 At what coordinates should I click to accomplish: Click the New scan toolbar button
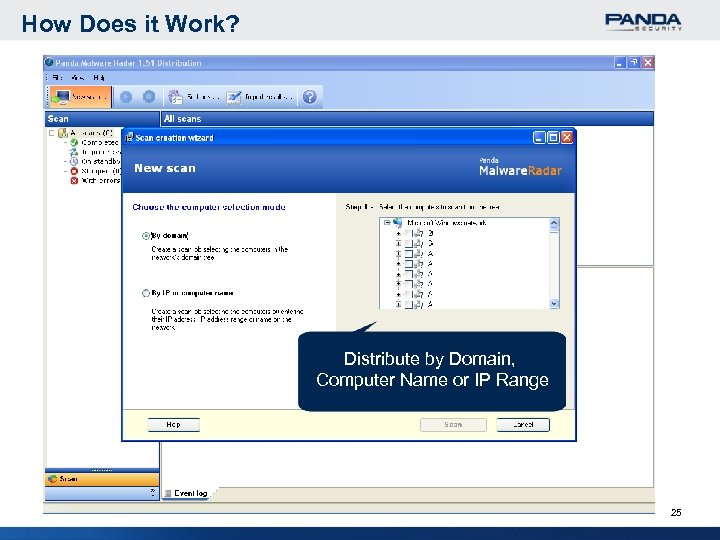[80, 97]
